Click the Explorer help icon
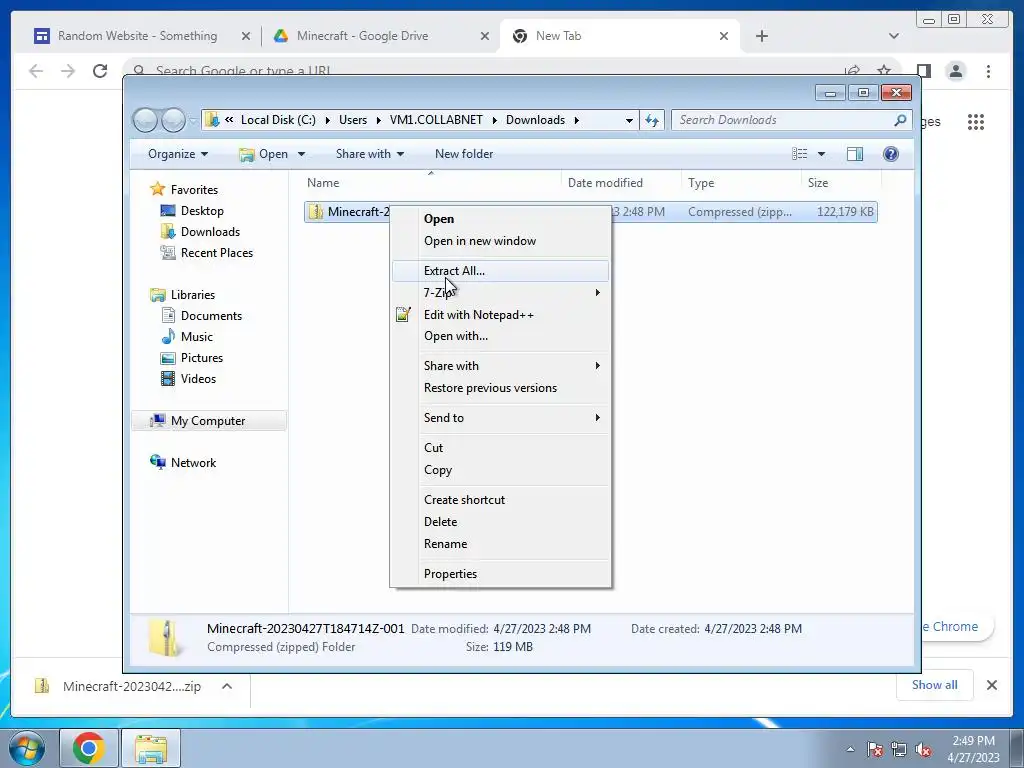The image size is (1024, 768). click(x=891, y=154)
